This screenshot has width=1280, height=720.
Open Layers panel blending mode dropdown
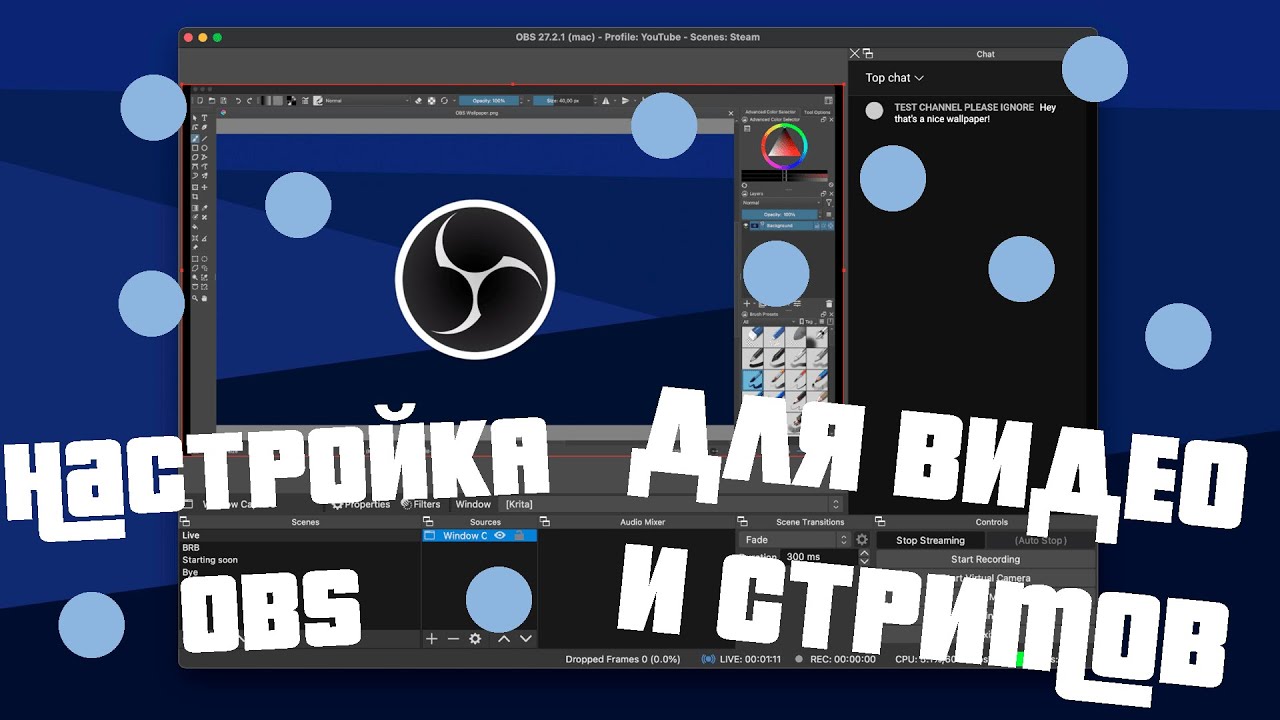click(781, 203)
